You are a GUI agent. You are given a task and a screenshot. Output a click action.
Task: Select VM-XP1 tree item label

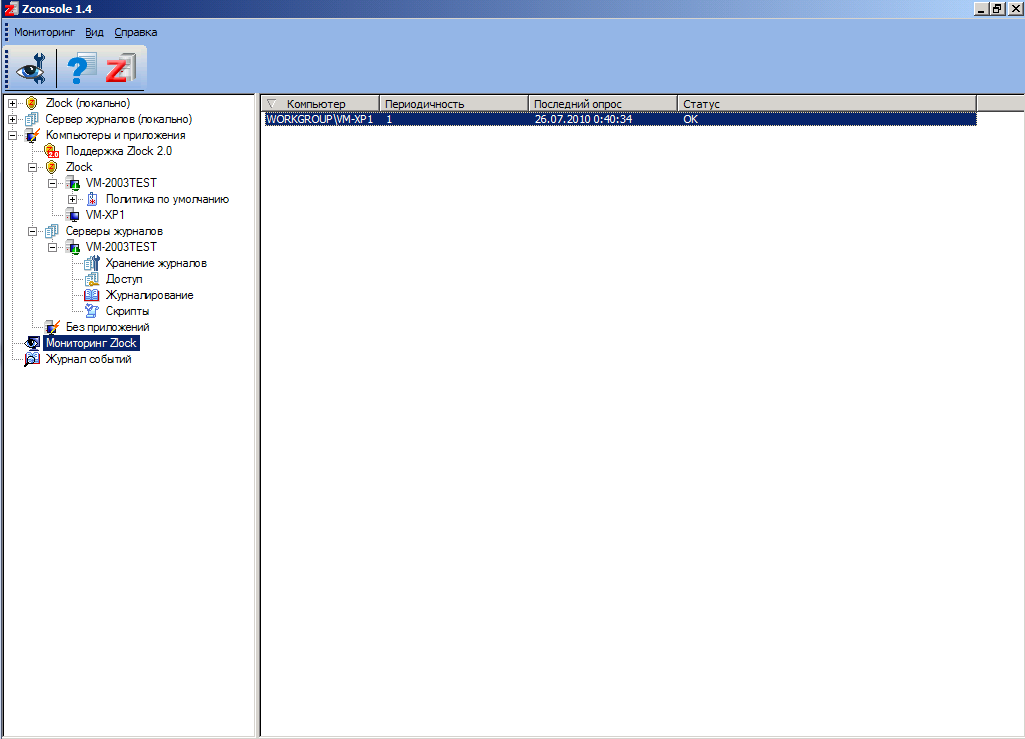tap(105, 215)
